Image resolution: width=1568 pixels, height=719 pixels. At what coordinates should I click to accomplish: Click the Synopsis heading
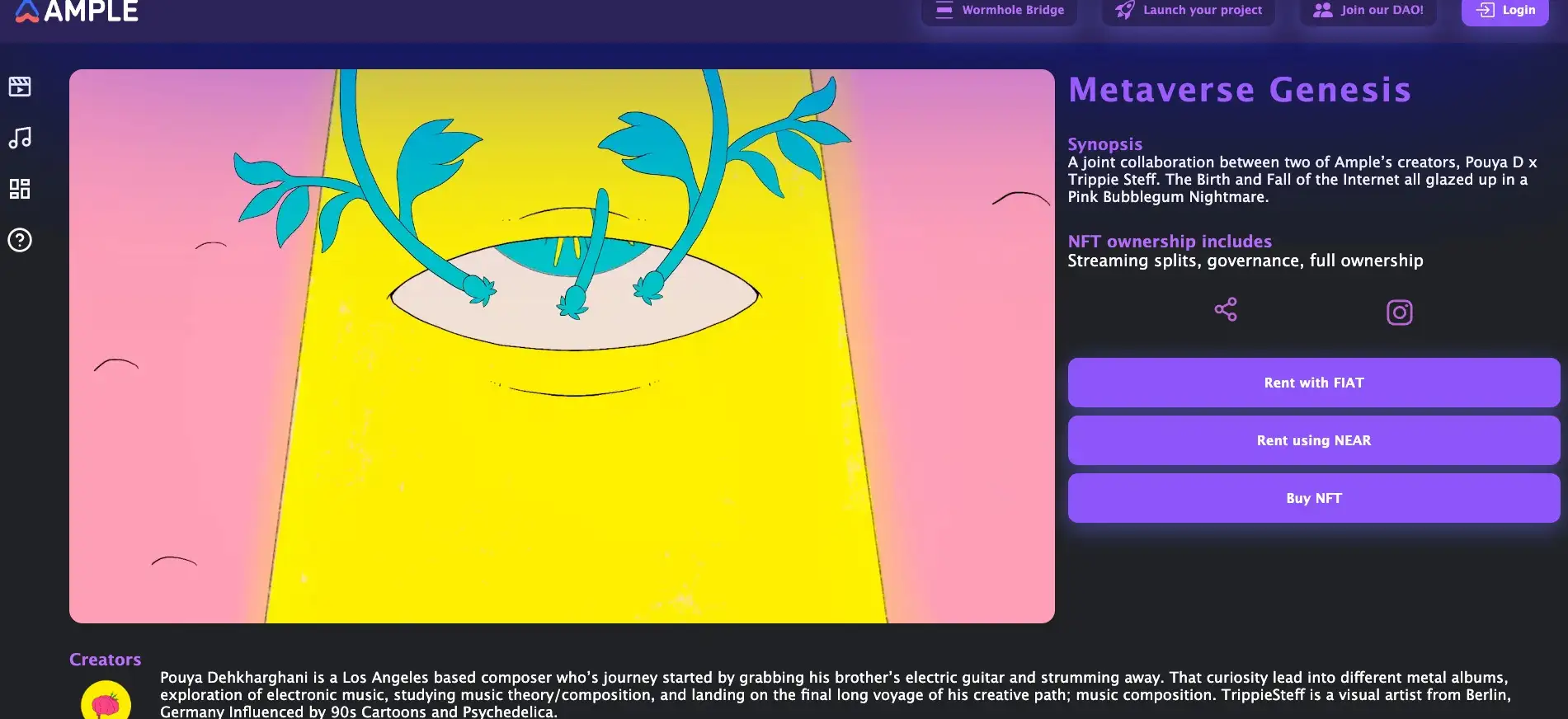coord(1105,144)
